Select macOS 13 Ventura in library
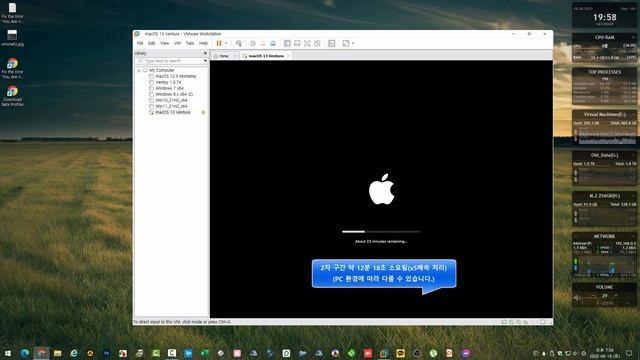640x360 pixels. [173, 112]
